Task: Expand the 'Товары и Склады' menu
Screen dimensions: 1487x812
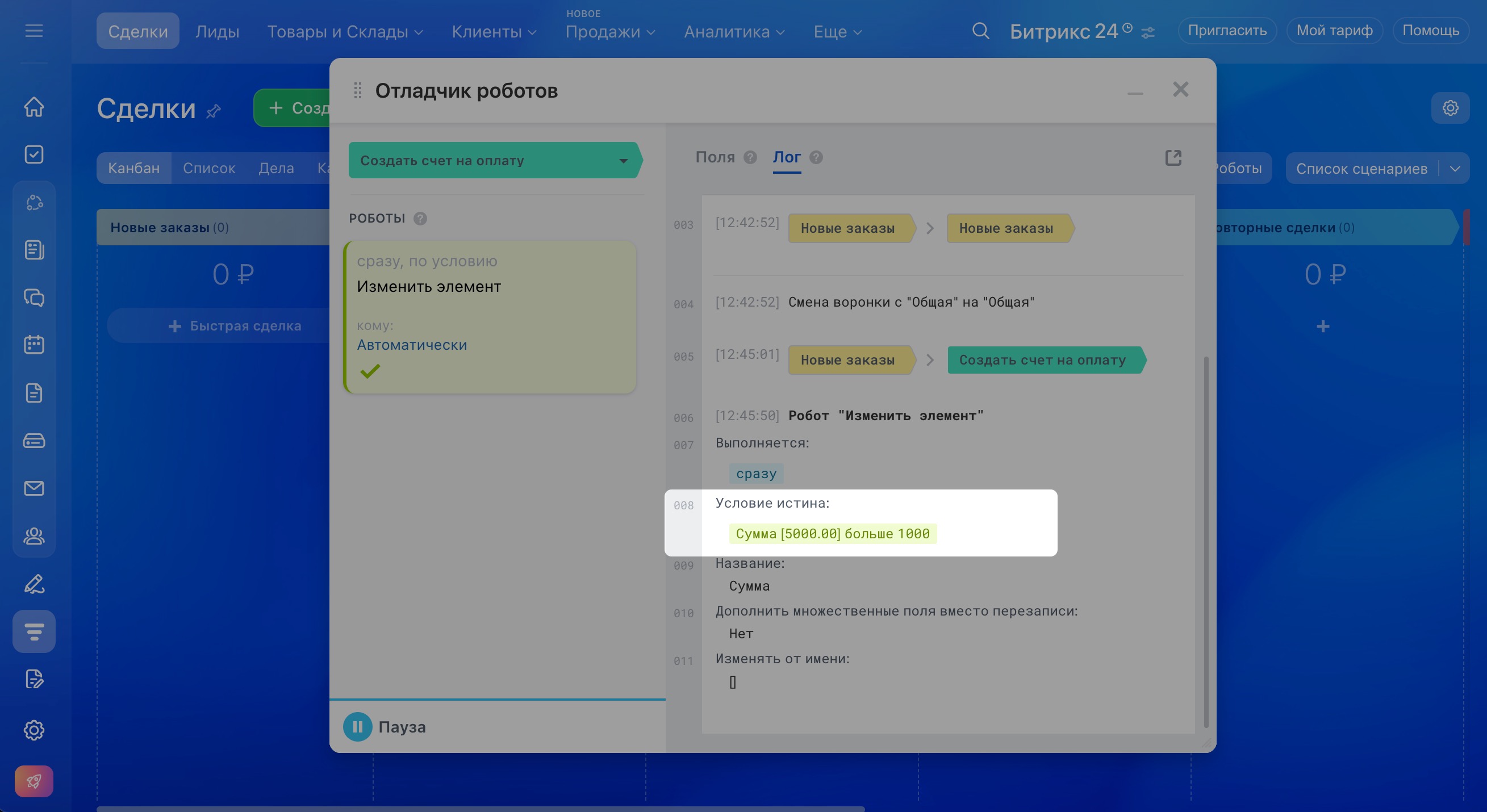Action: [345, 32]
